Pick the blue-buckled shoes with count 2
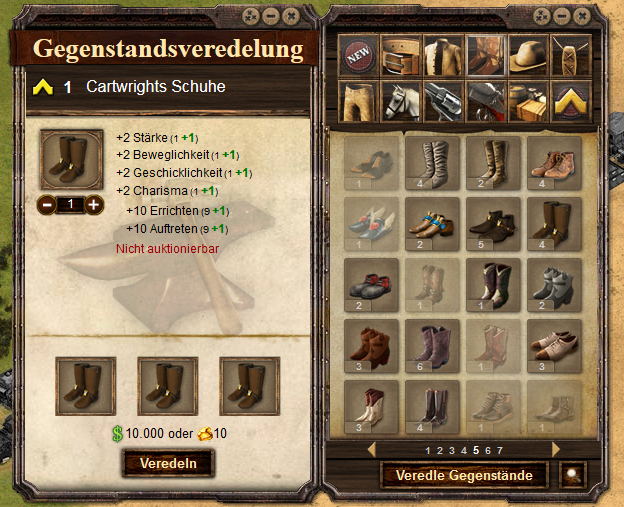 point(432,224)
